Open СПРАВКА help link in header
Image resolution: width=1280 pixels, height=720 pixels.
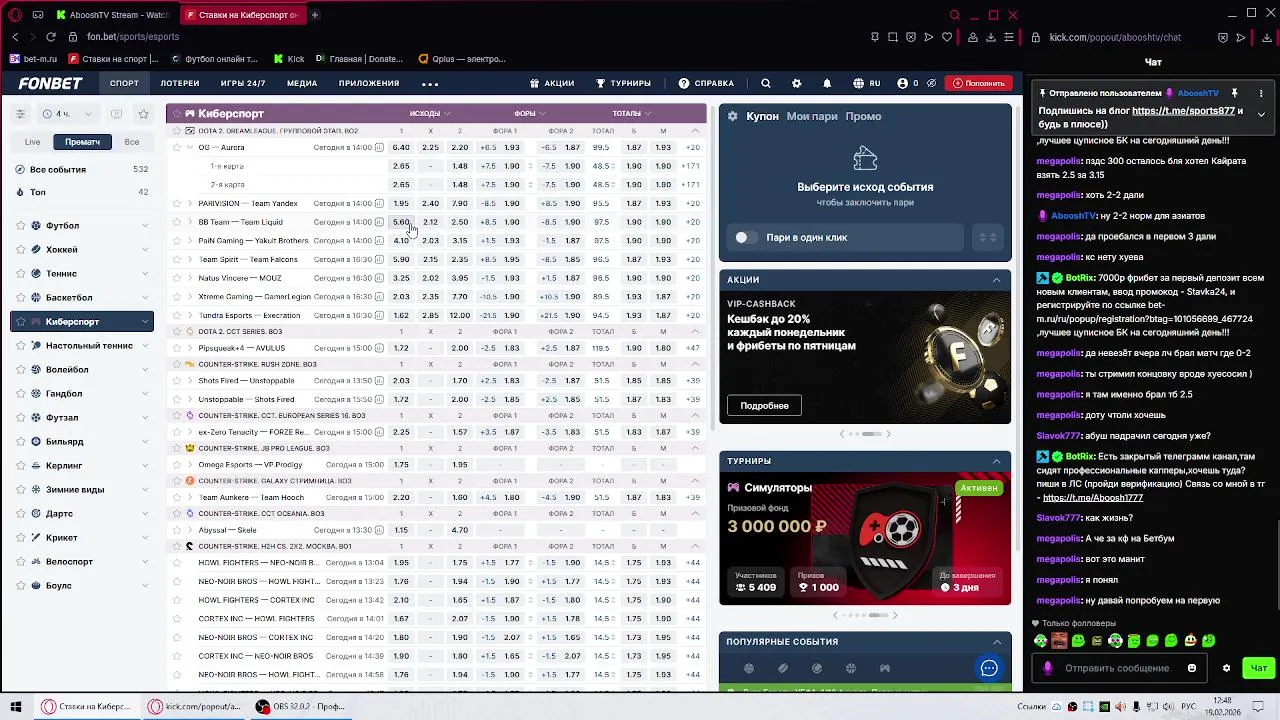click(706, 83)
